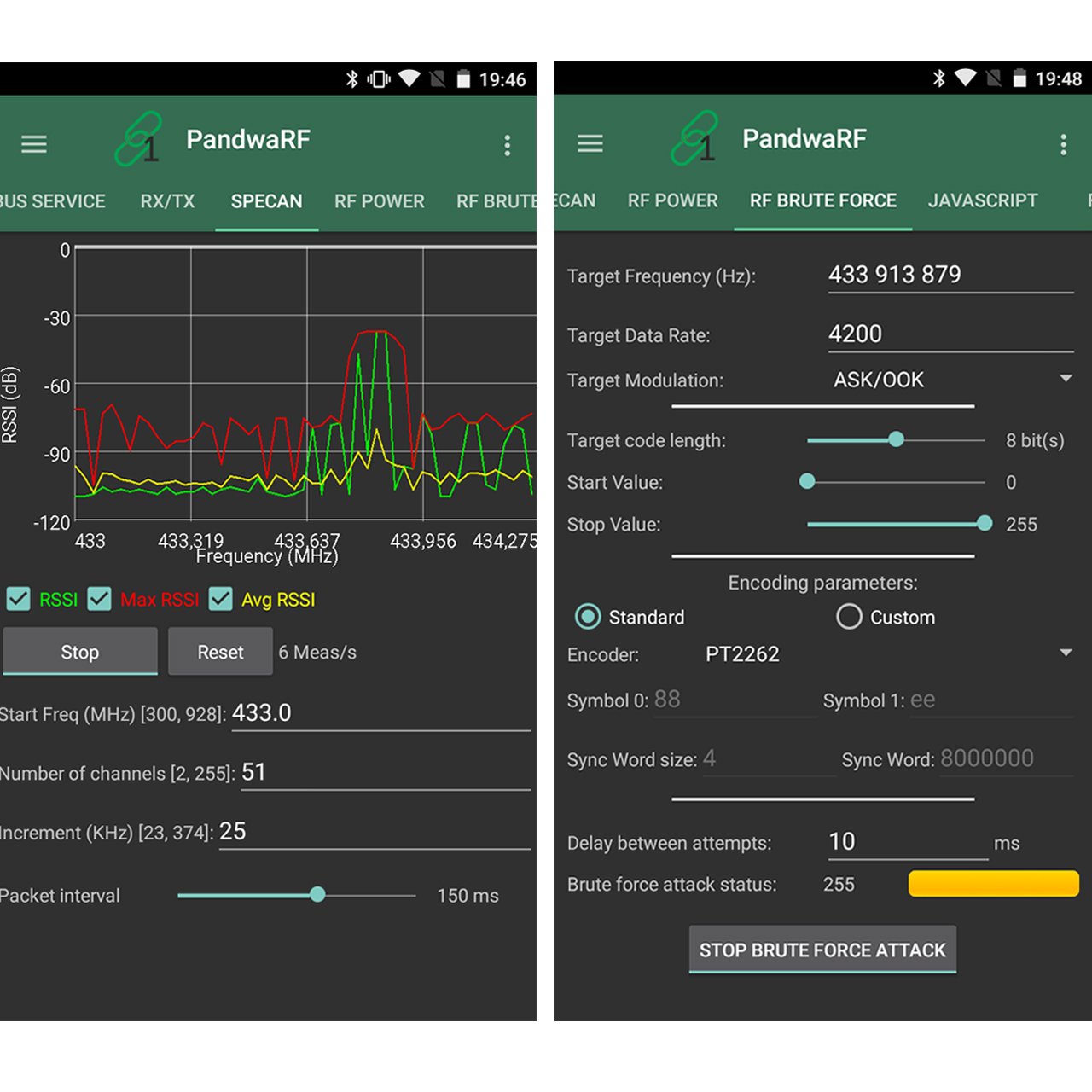The width and height of the screenshot is (1092, 1092).
Task: Open the navigation drawer on SPECAN screen
Action: (33, 143)
